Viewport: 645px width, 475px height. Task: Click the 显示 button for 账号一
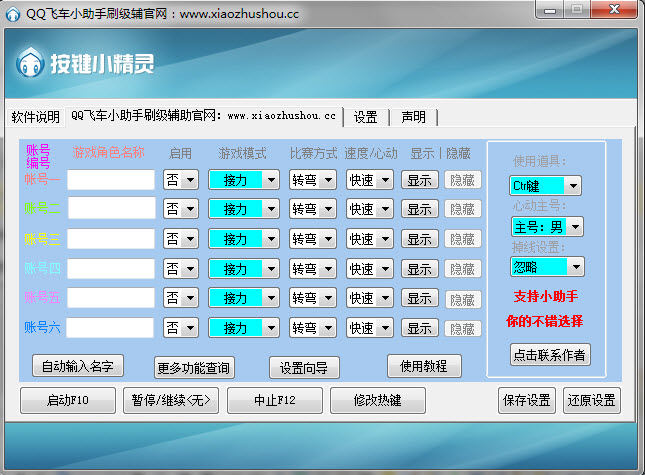pos(420,180)
